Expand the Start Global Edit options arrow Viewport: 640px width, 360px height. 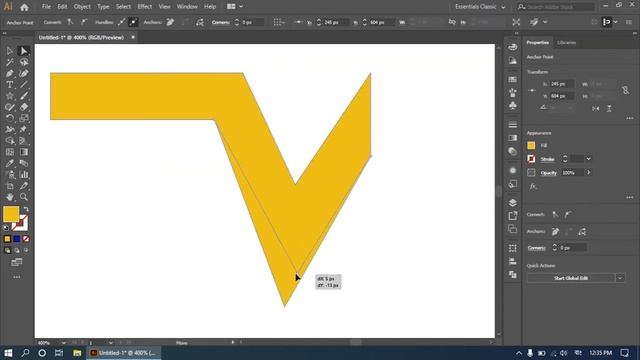point(620,278)
